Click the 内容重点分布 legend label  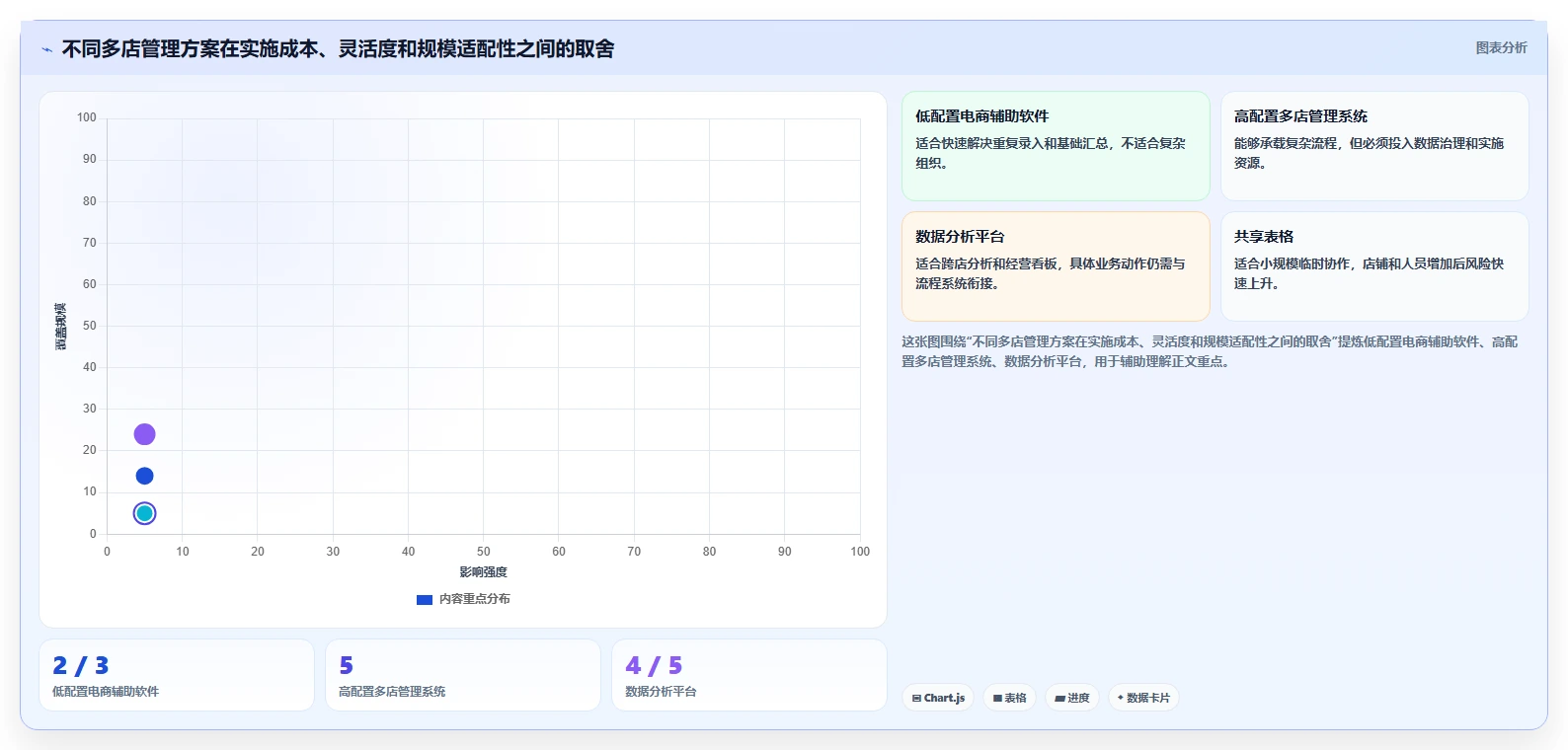[475, 599]
